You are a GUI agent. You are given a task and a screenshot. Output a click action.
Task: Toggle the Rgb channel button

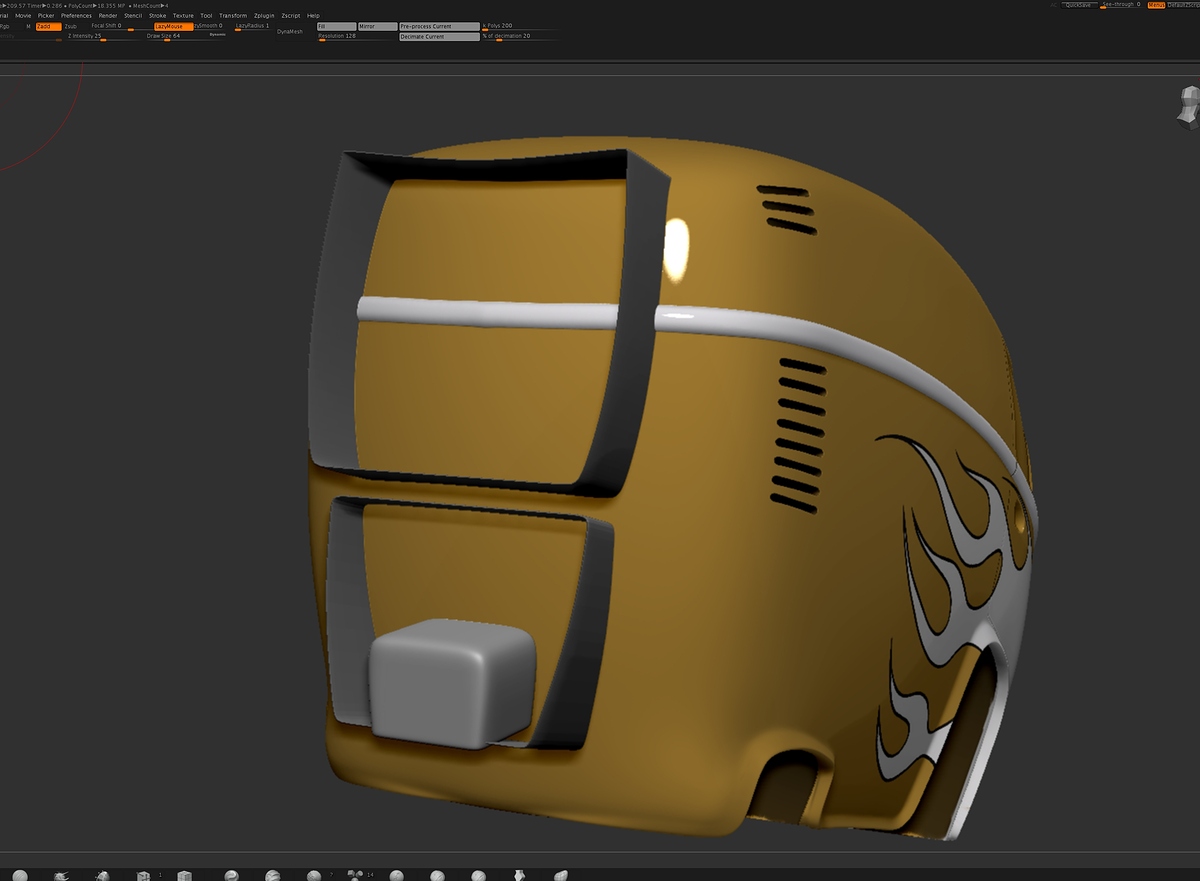[x=5, y=26]
